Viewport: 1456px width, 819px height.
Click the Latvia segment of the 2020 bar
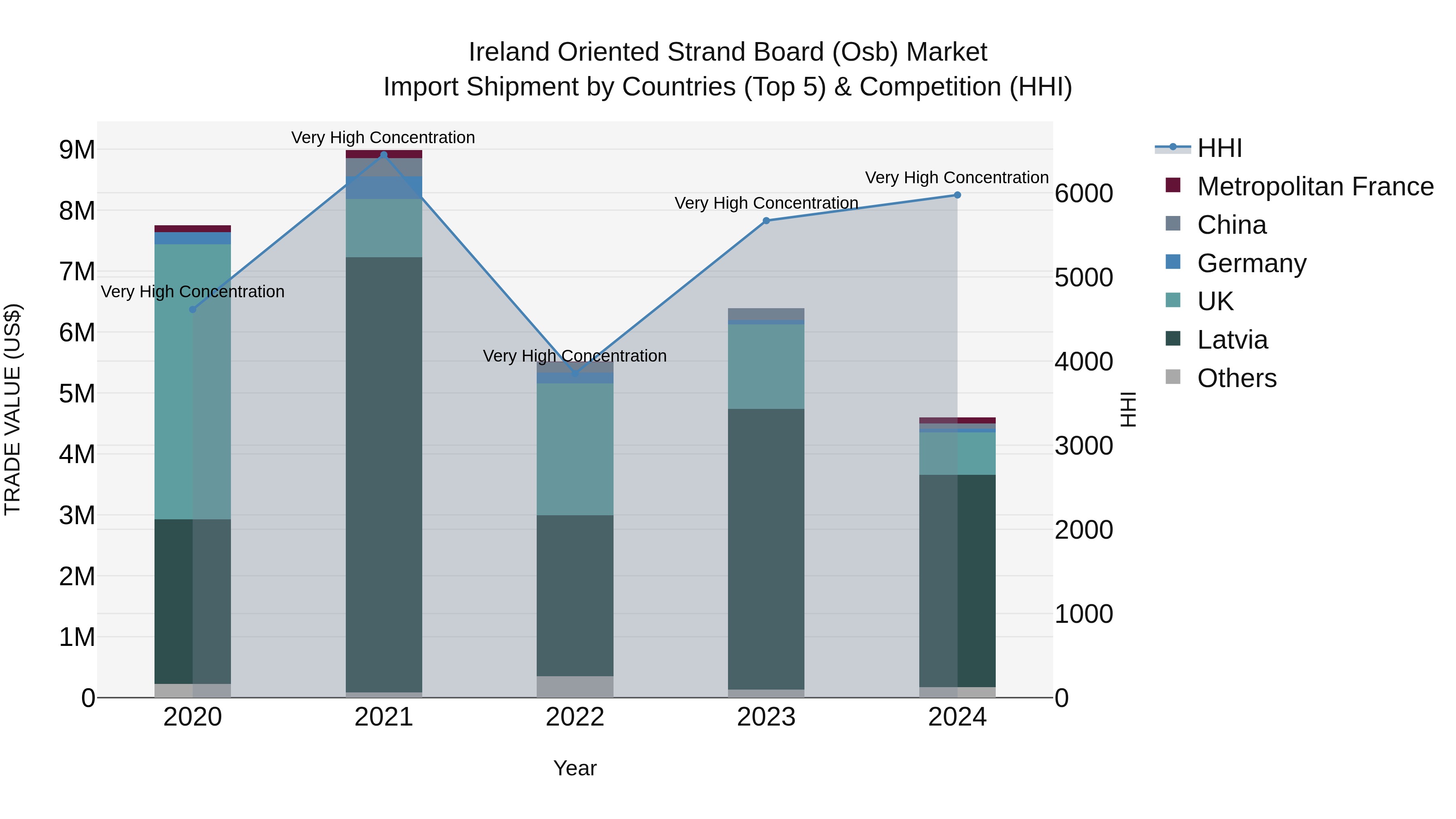[x=192, y=601]
